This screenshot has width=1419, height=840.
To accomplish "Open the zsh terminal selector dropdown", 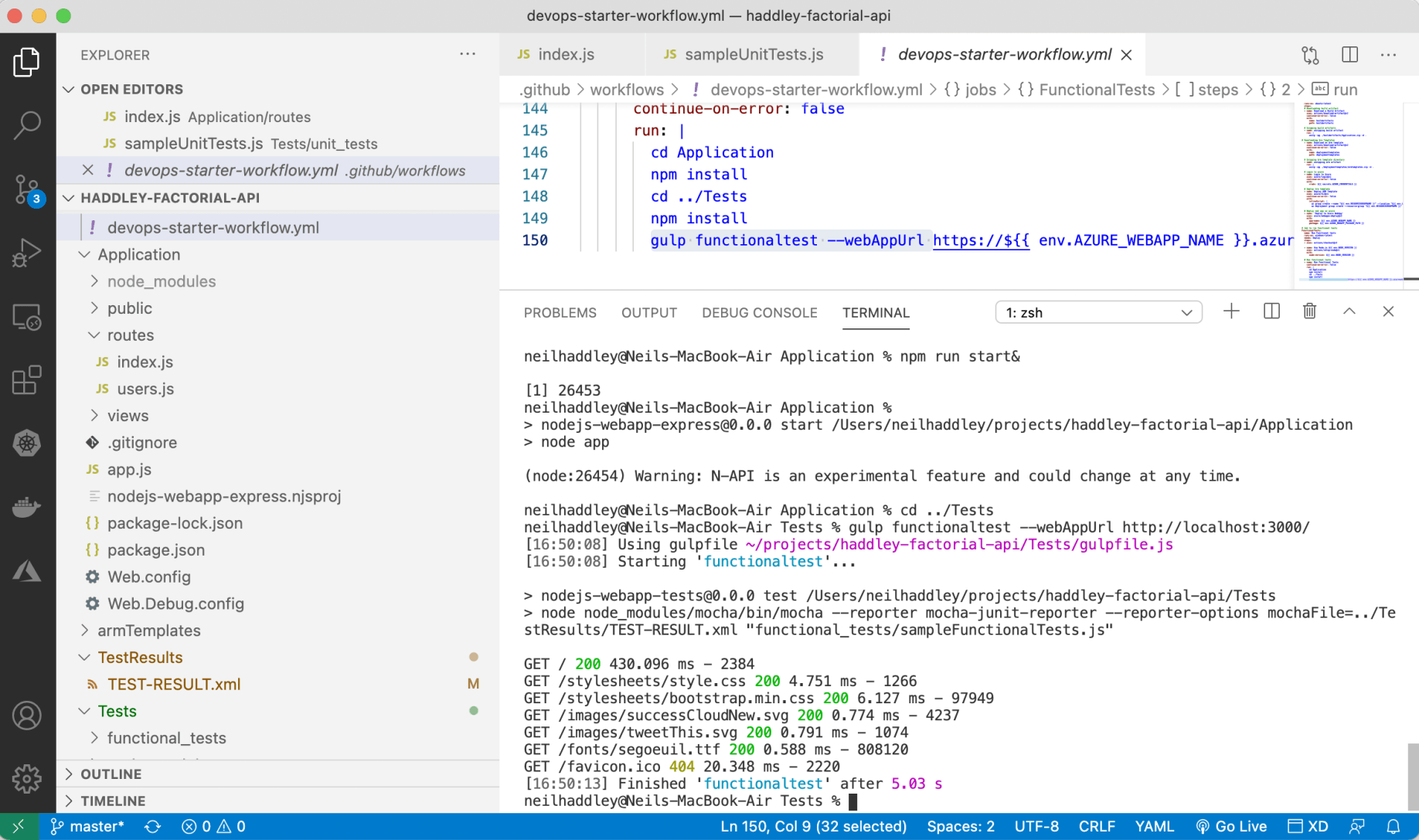I will pos(1097,312).
